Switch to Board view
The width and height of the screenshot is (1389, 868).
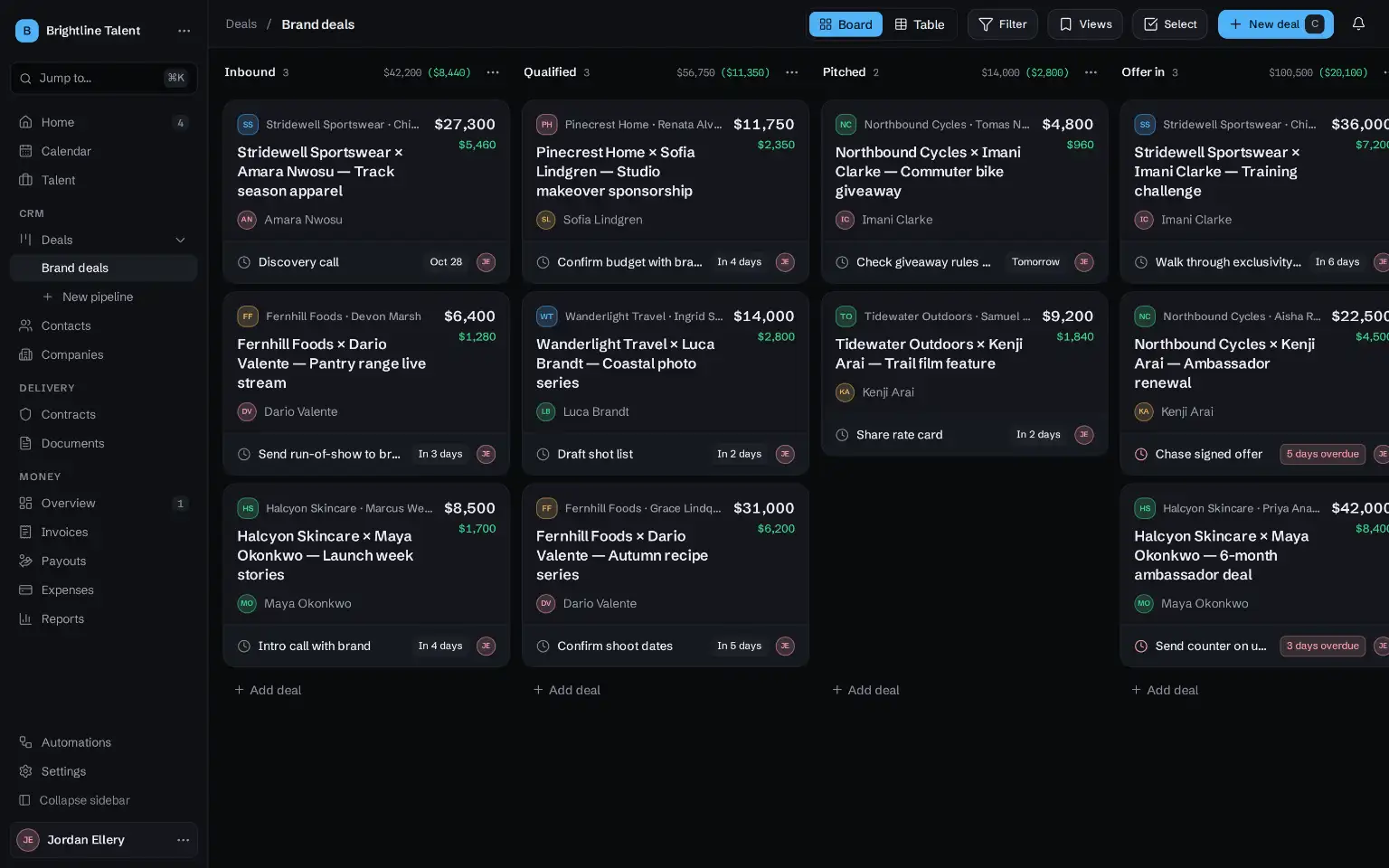(846, 24)
